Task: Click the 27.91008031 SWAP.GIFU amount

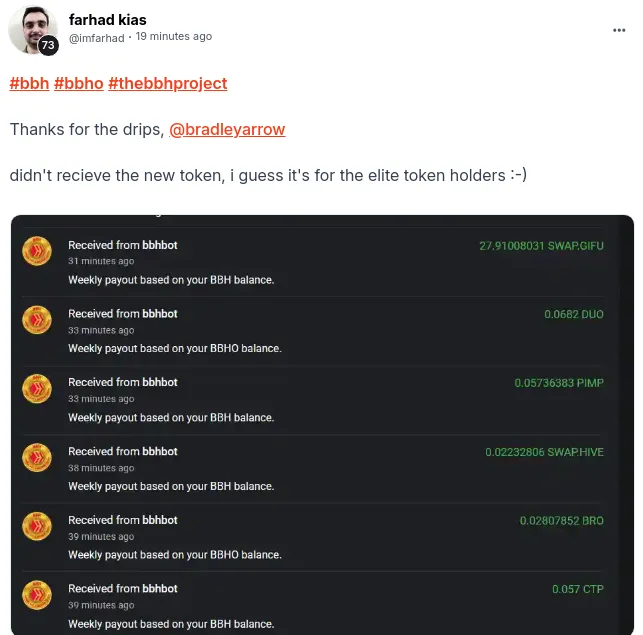Action: (x=541, y=246)
